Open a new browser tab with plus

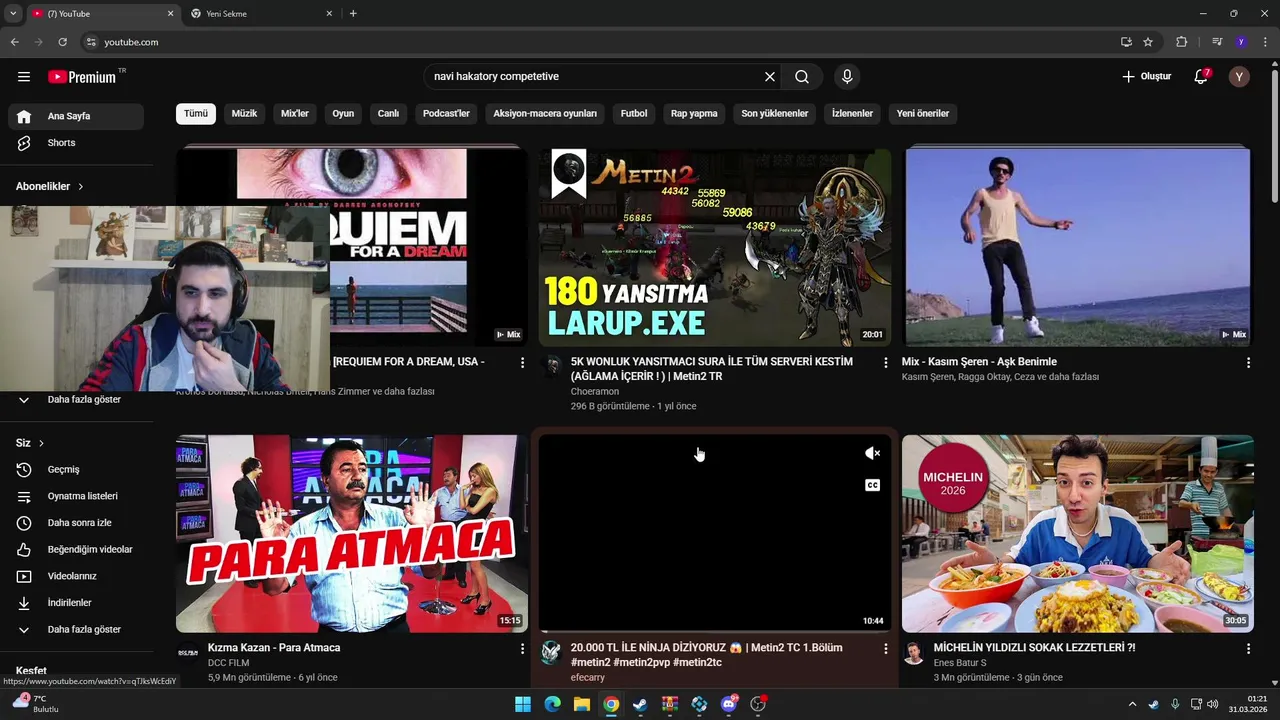click(353, 14)
